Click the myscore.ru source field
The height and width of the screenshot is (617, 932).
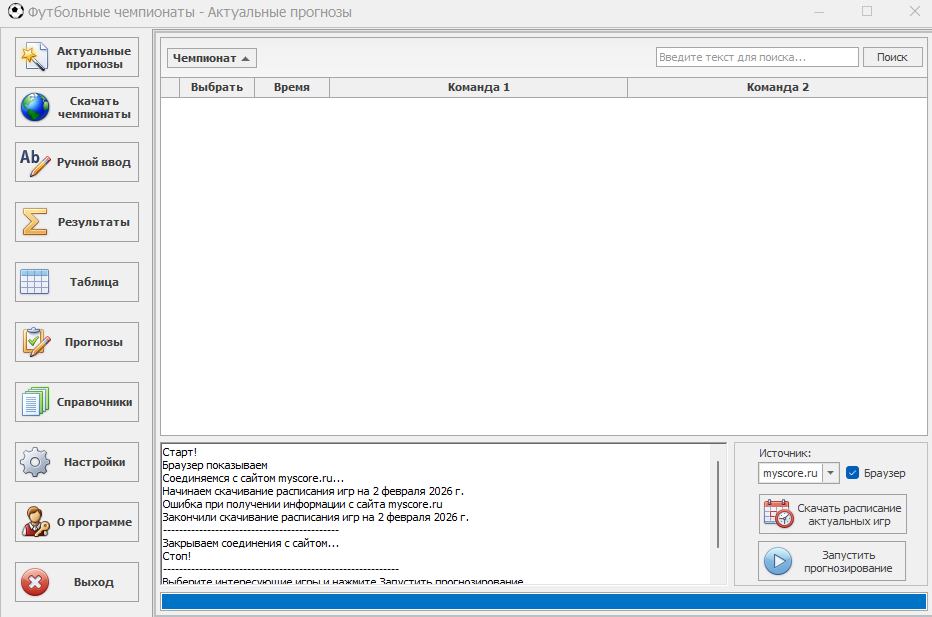pyautogui.click(x=791, y=473)
